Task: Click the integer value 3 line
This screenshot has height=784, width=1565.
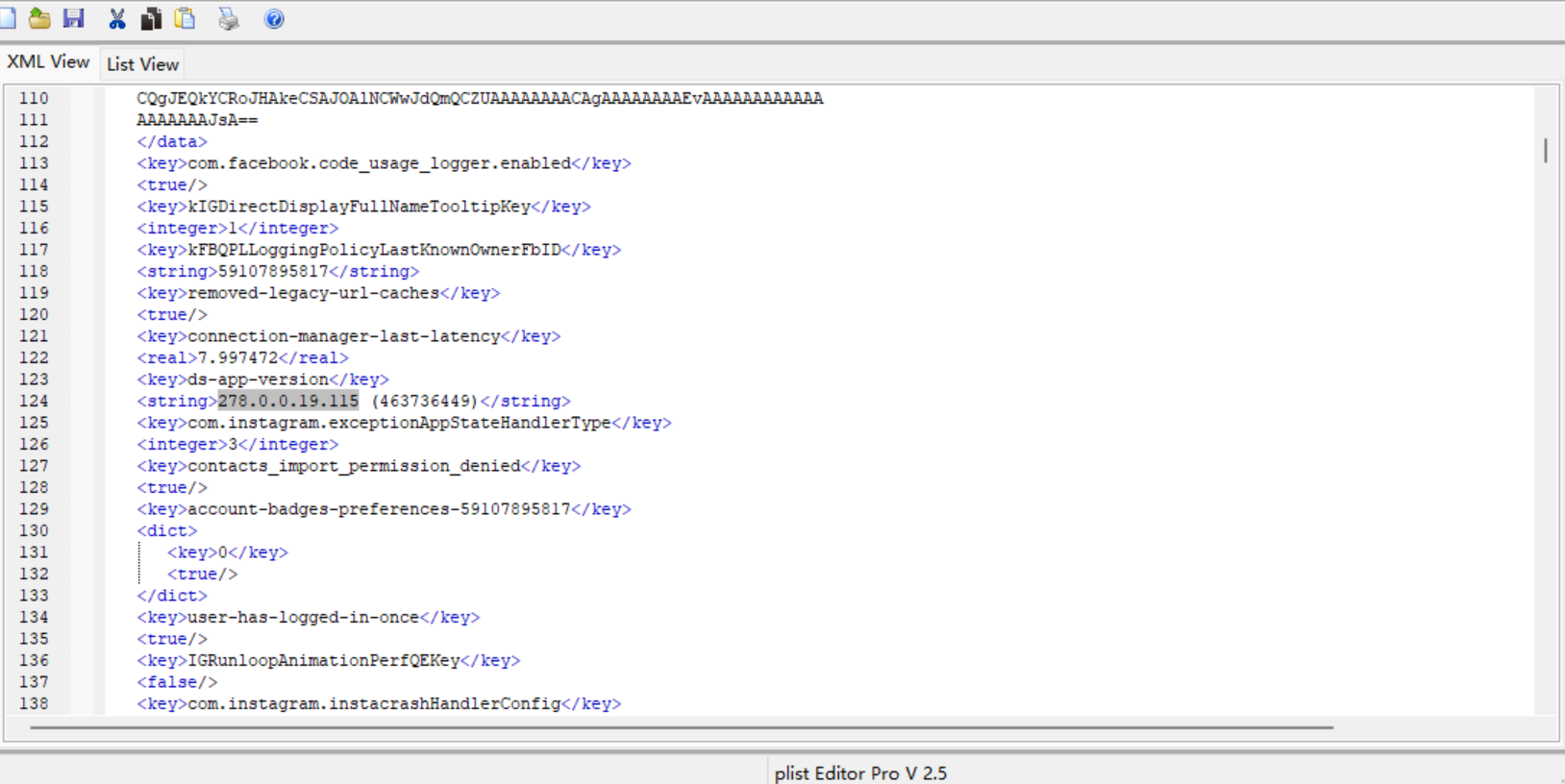Action: pos(237,445)
